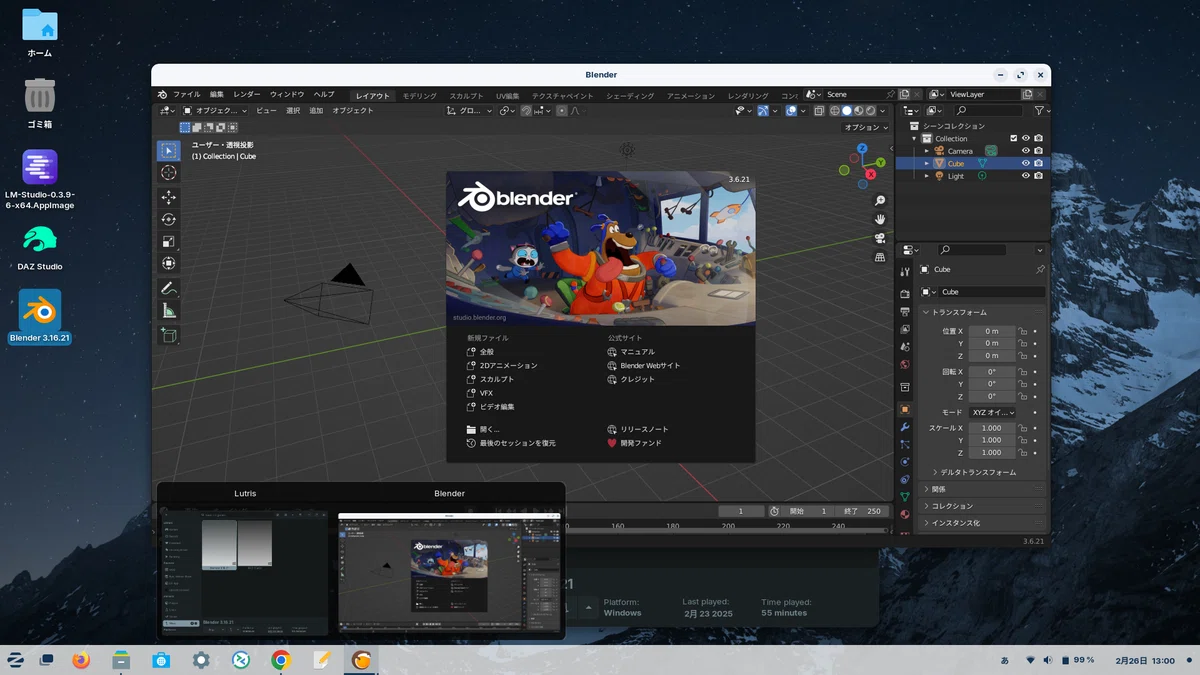The image size is (1200, 675).
Task: Open the Output properties tab
Action: pos(905,312)
